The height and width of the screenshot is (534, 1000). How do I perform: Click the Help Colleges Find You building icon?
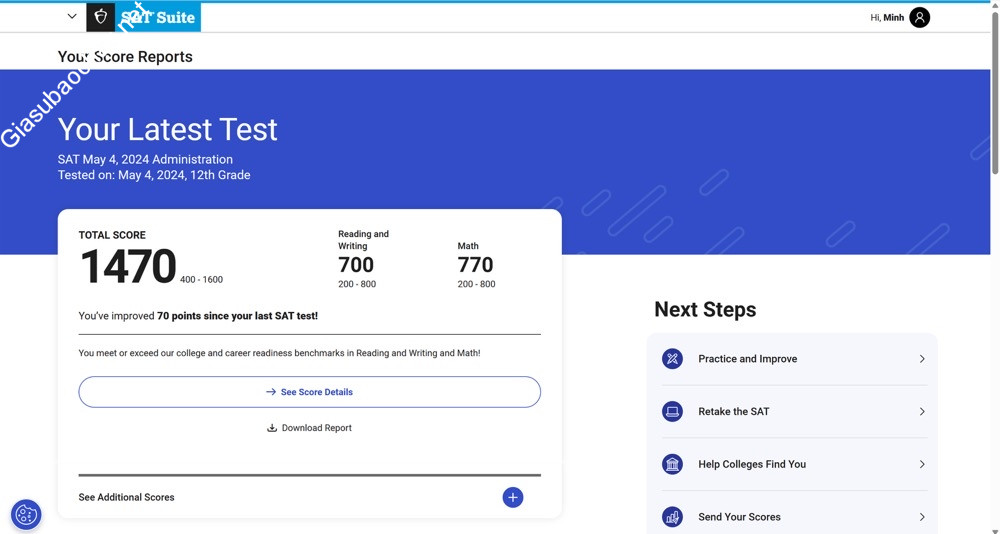coord(672,464)
